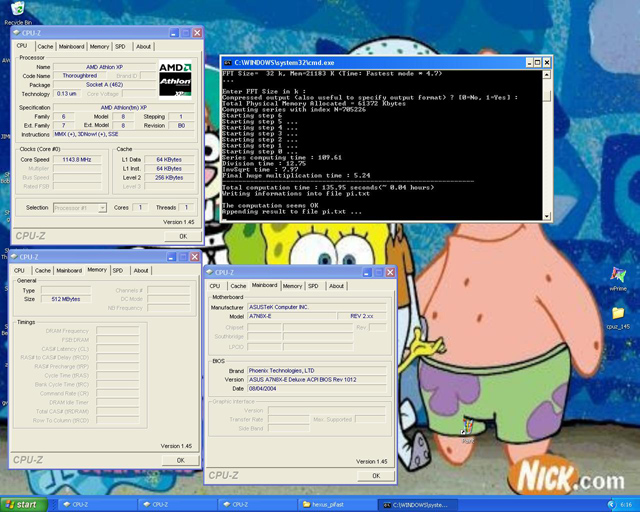Minimize the Memory CPU-Z window
Viewport: 640px width, 512px height.
click(171, 257)
